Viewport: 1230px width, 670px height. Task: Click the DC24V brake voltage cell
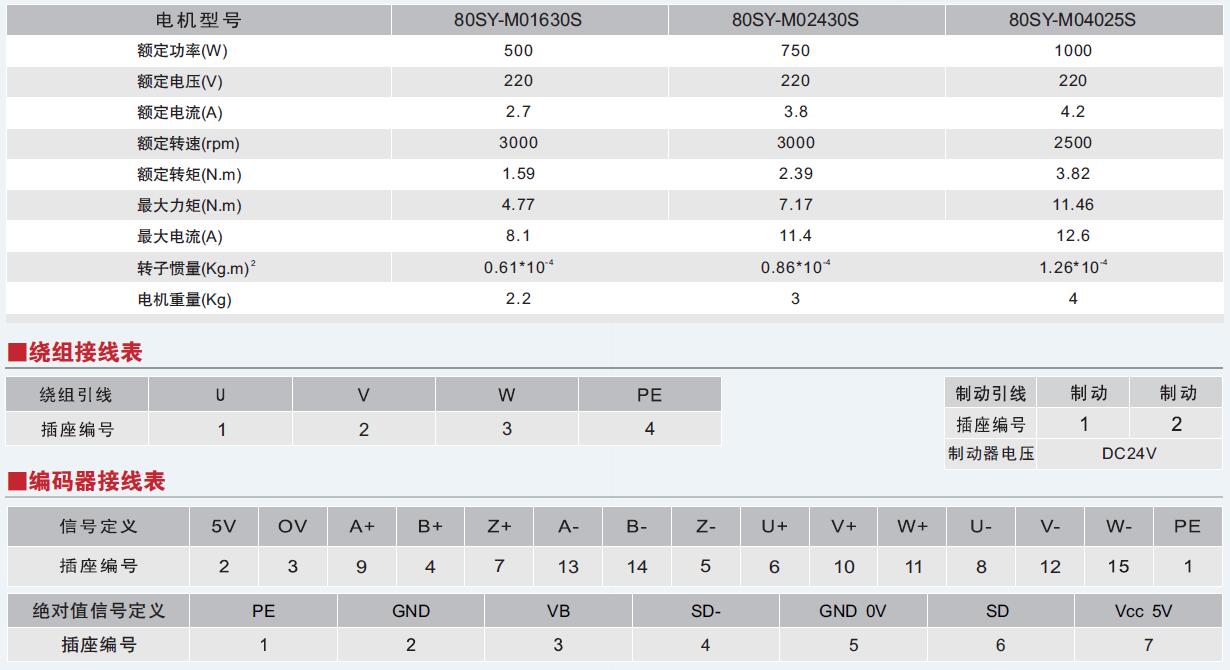click(1130, 453)
